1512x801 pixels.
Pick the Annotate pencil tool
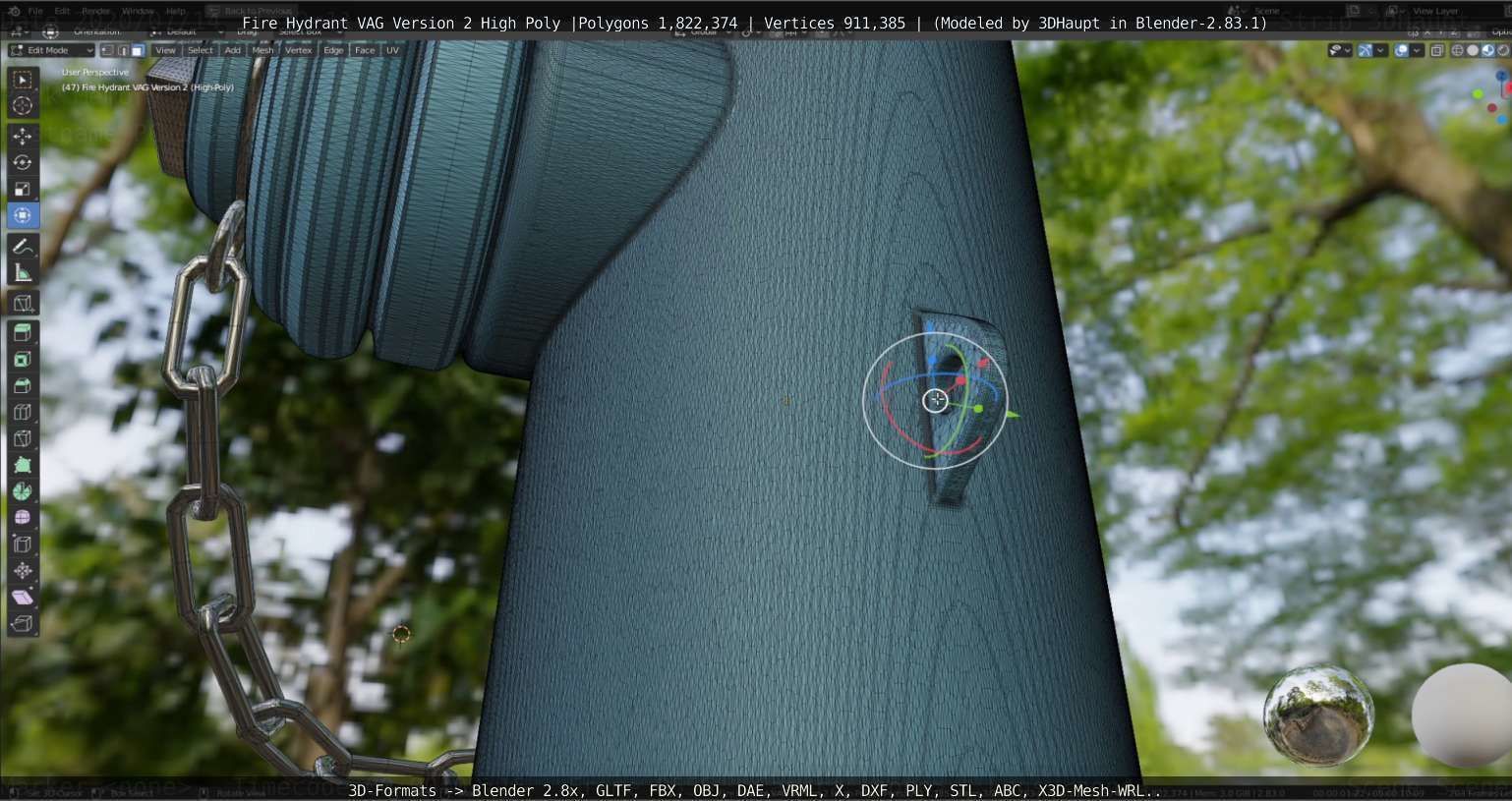23,247
